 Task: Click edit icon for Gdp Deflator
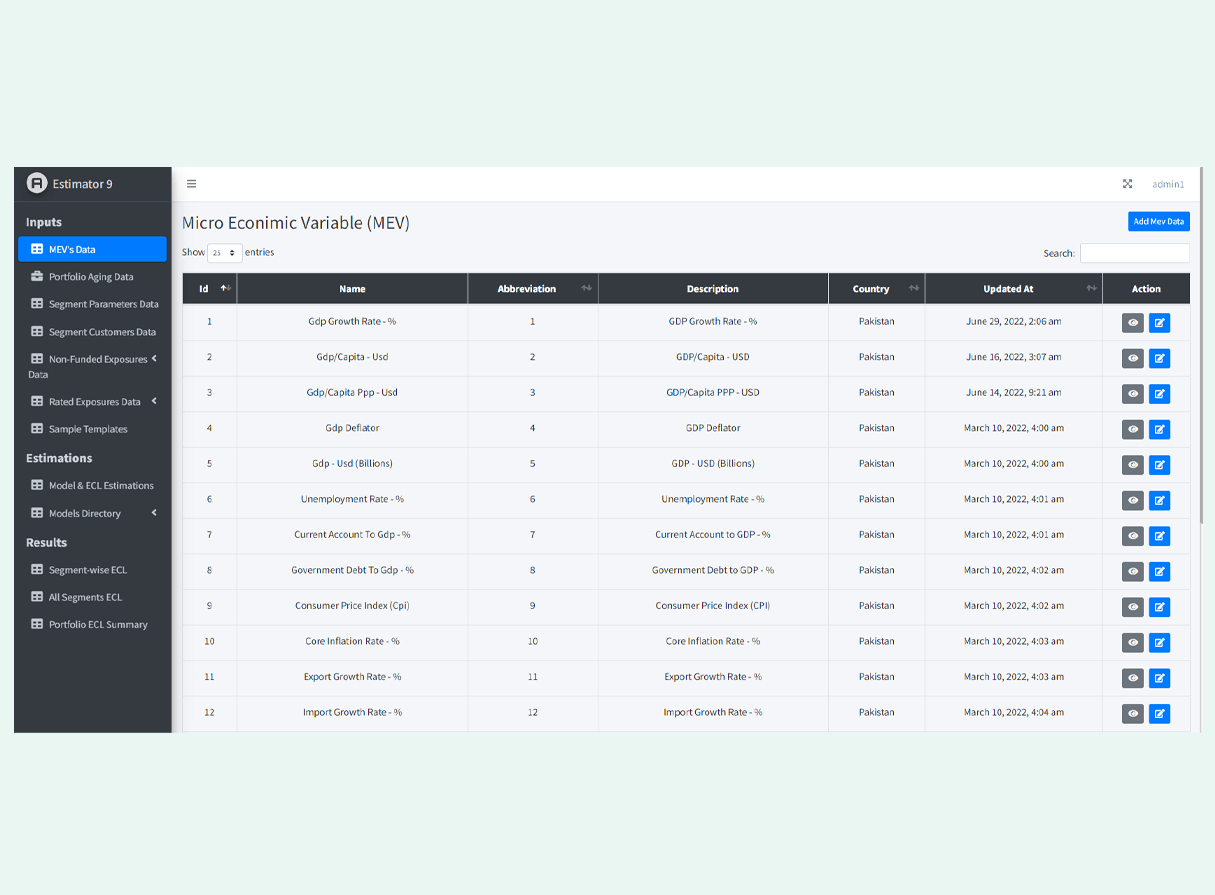tap(1159, 429)
